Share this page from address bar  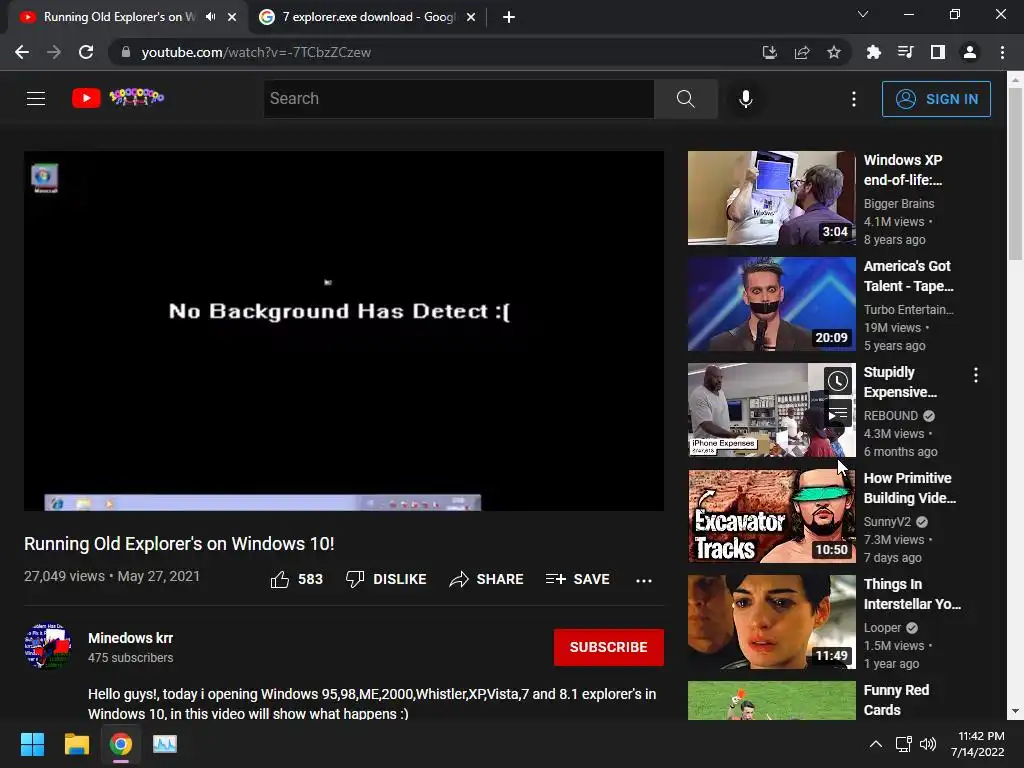802,52
